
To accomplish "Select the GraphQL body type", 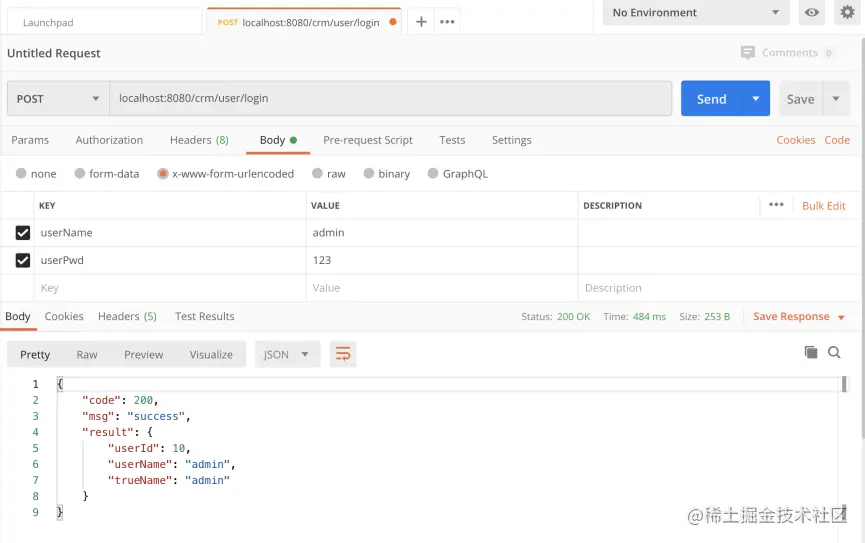I will pyautogui.click(x=432, y=173).
